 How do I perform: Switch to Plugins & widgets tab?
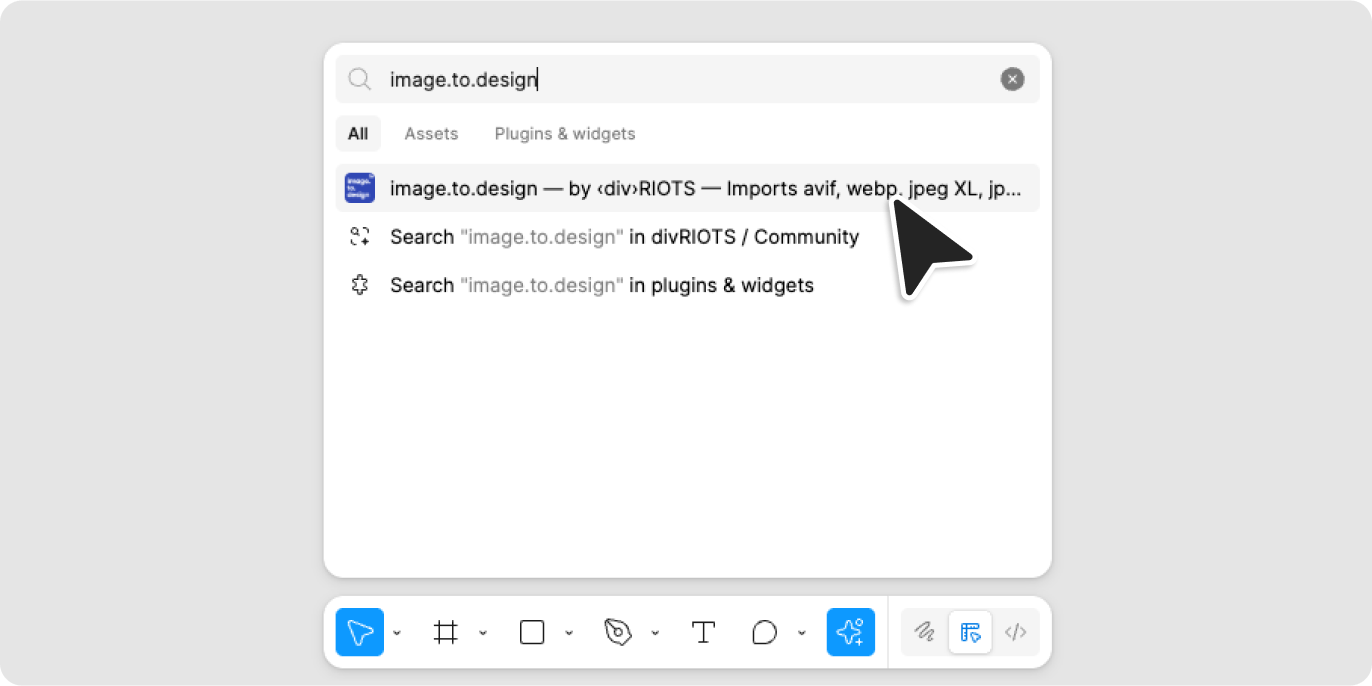tap(565, 133)
